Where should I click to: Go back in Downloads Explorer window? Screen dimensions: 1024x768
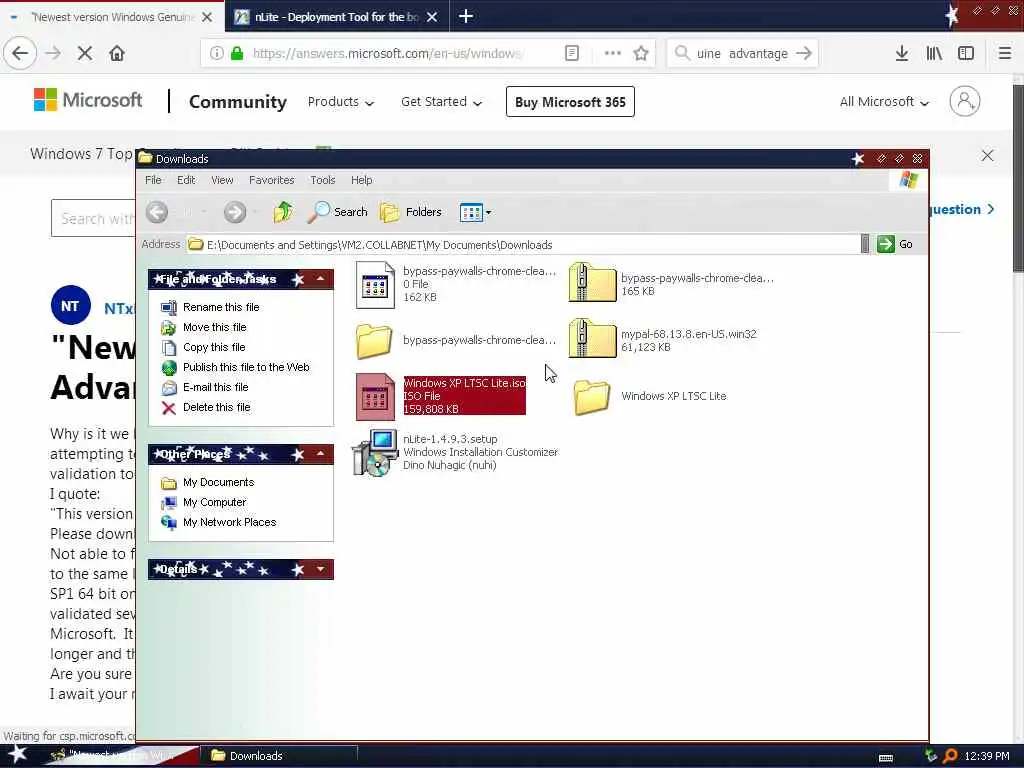[x=157, y=212]
